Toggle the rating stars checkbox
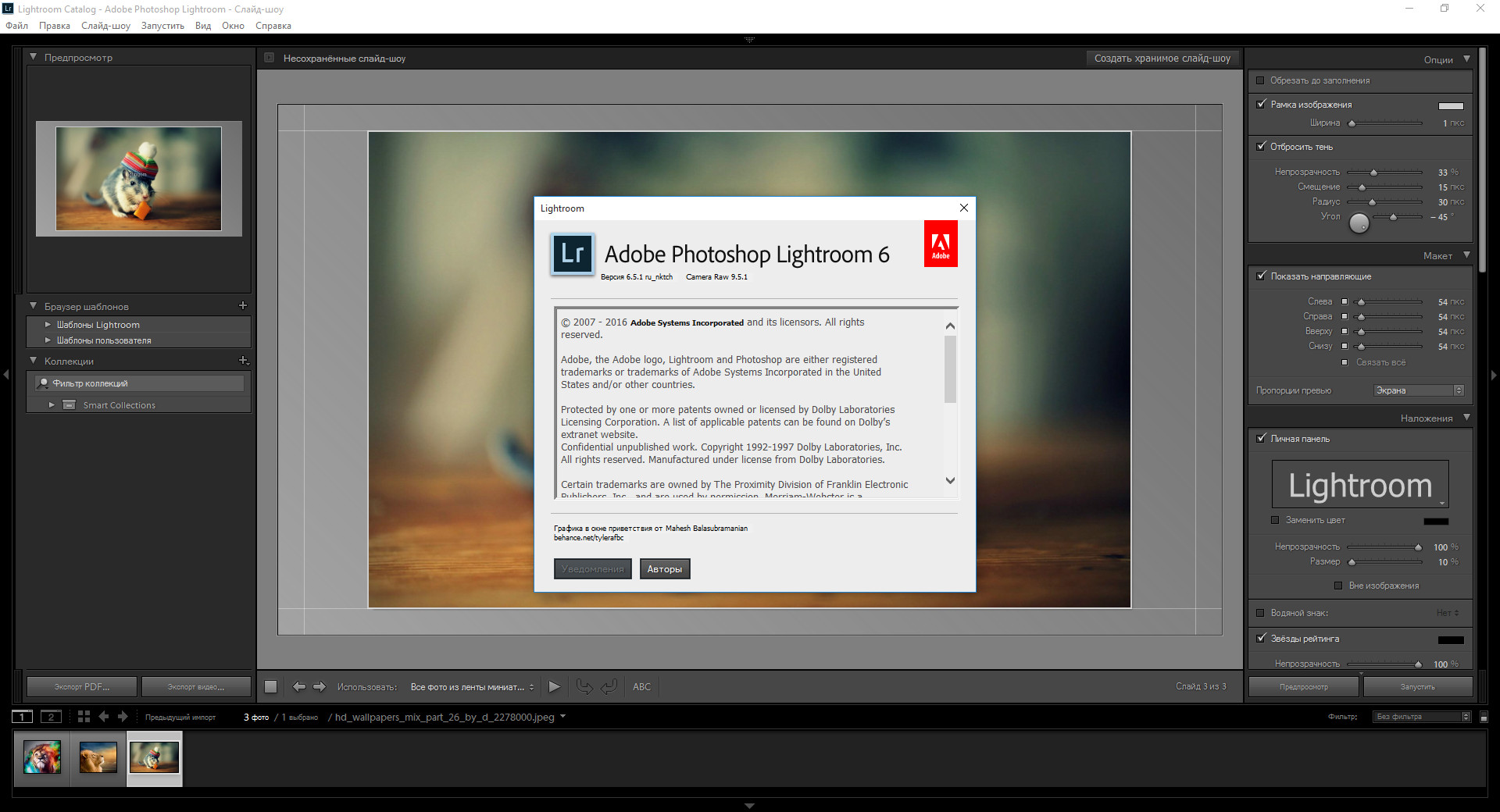Image resolution: width=1500 pixels, height=812 pixels. coord(1260,638)
